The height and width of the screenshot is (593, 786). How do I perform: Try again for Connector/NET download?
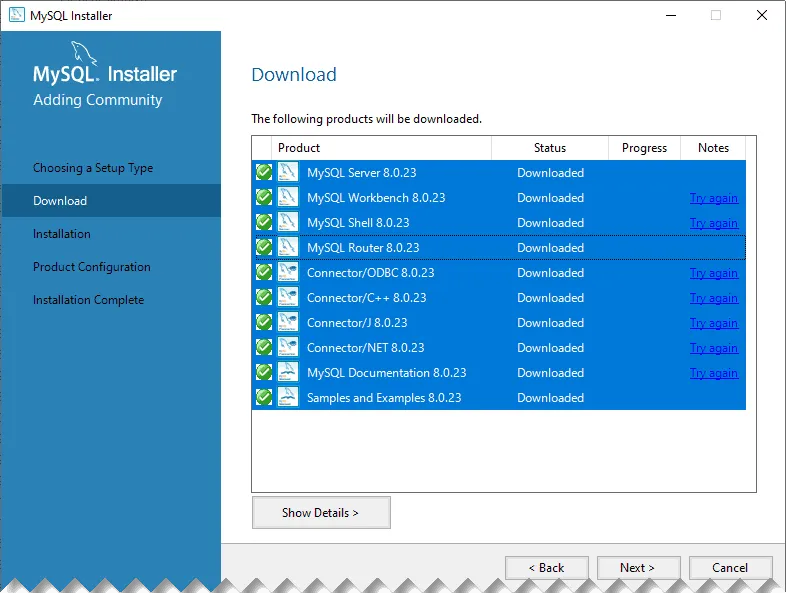click(x=713, y=348)
